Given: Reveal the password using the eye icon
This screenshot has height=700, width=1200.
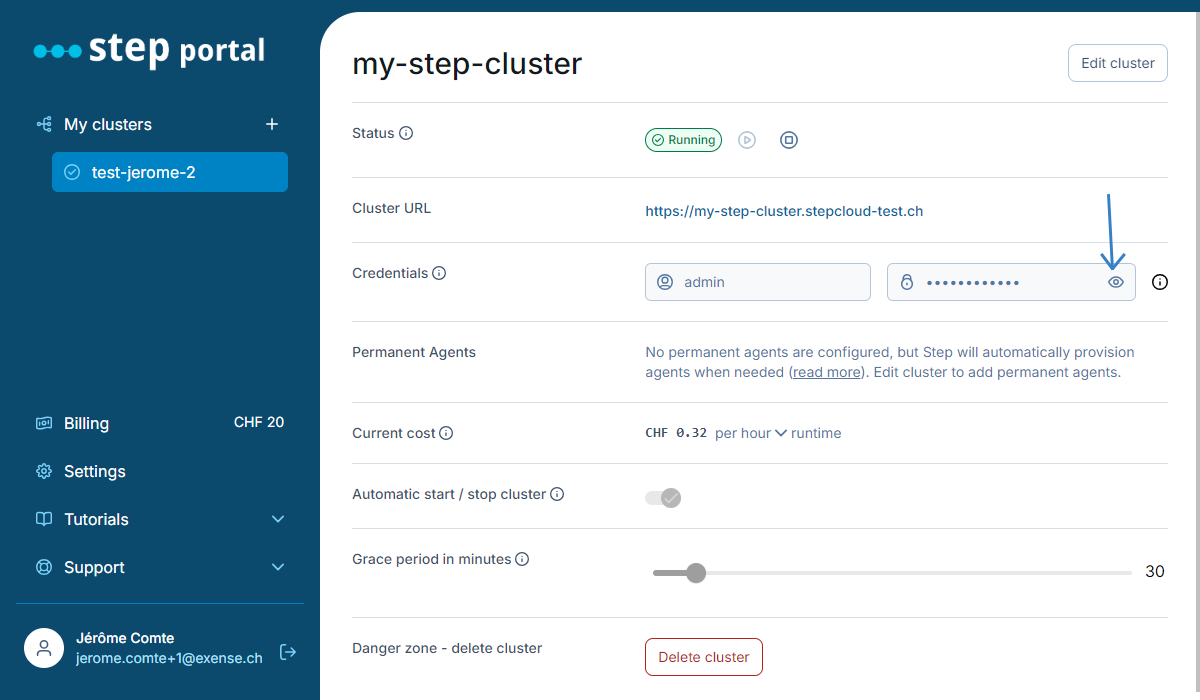Looking at the screenshot, I should (1116, 282).
